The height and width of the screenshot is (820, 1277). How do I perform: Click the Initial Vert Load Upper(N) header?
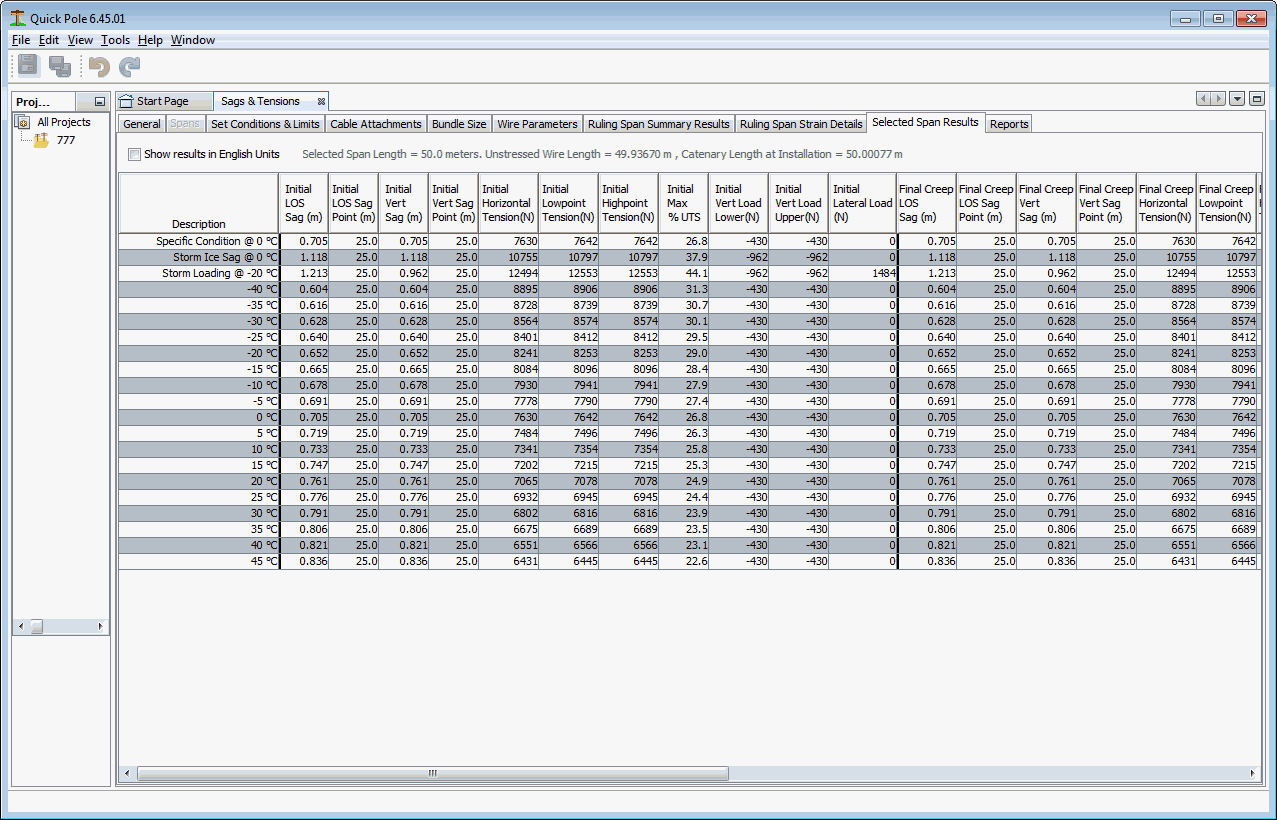click(x=799, y=204)
